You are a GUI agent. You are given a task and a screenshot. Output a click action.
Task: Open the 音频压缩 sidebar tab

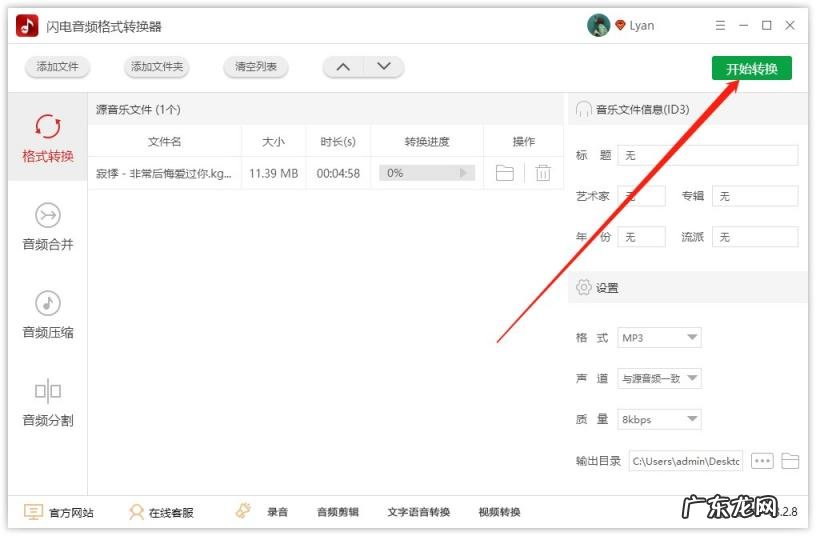(x=48, y=314)
